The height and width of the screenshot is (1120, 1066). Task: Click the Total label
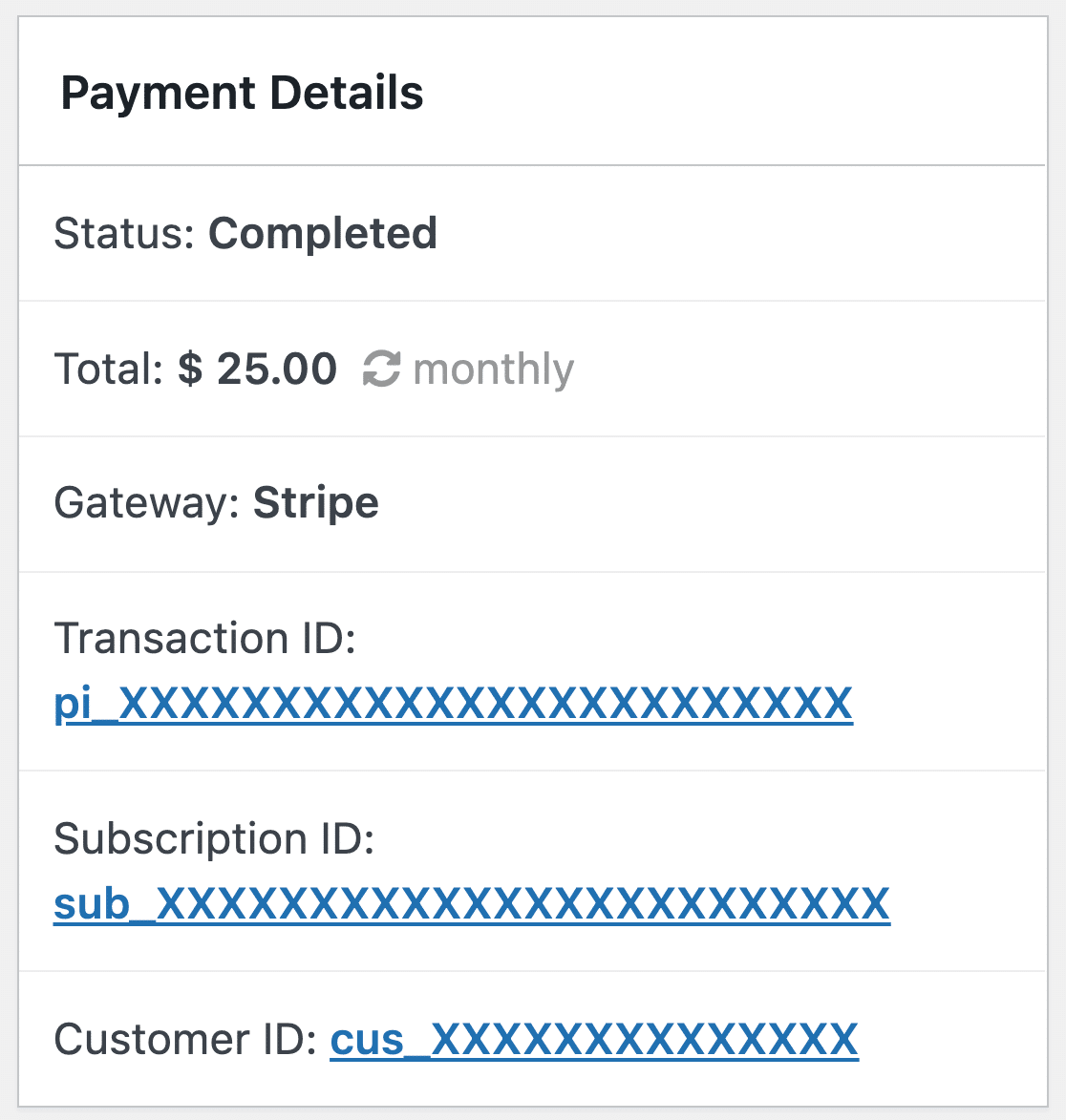[109, 369]
